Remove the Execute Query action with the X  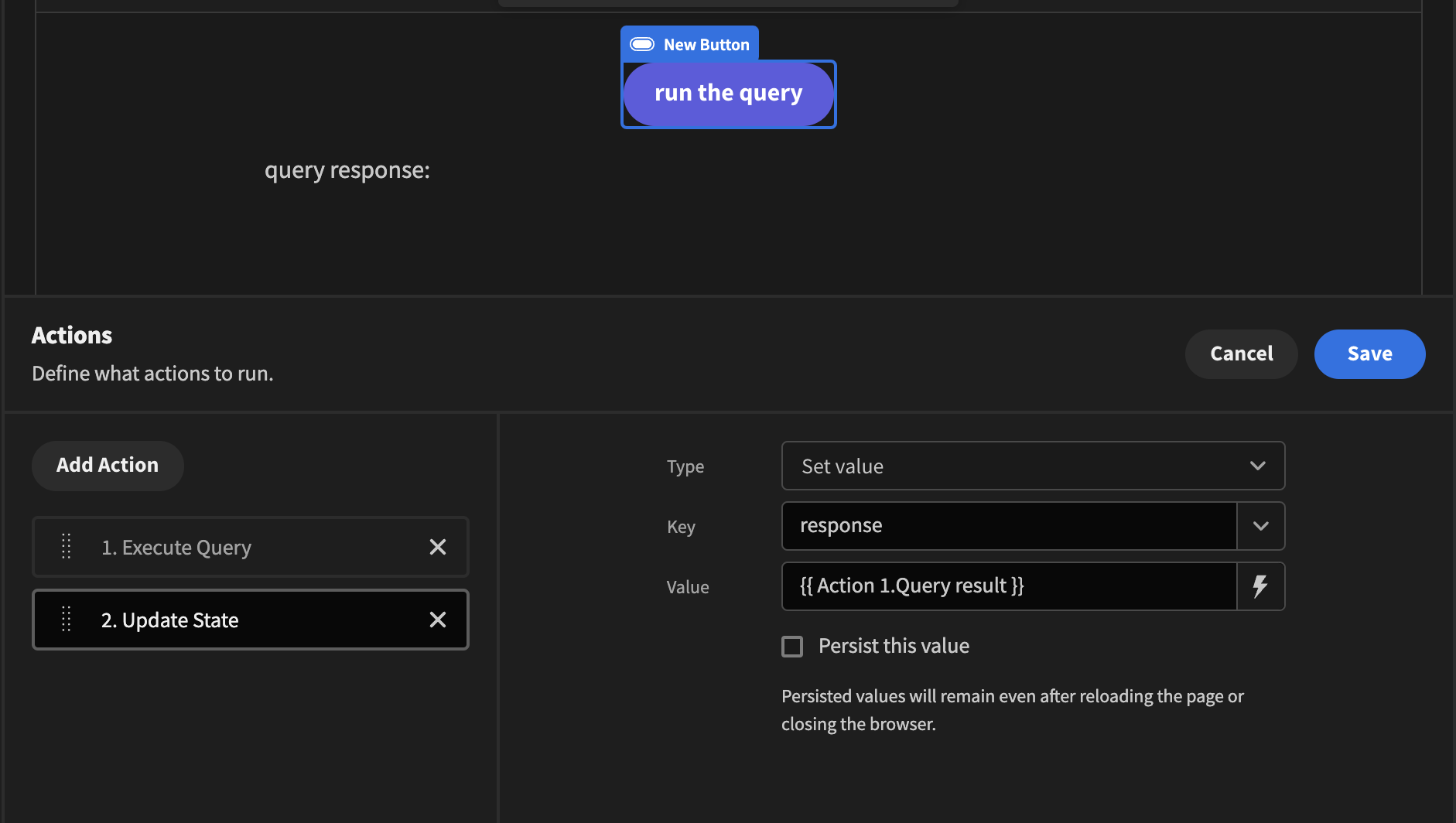click(438, 547)
